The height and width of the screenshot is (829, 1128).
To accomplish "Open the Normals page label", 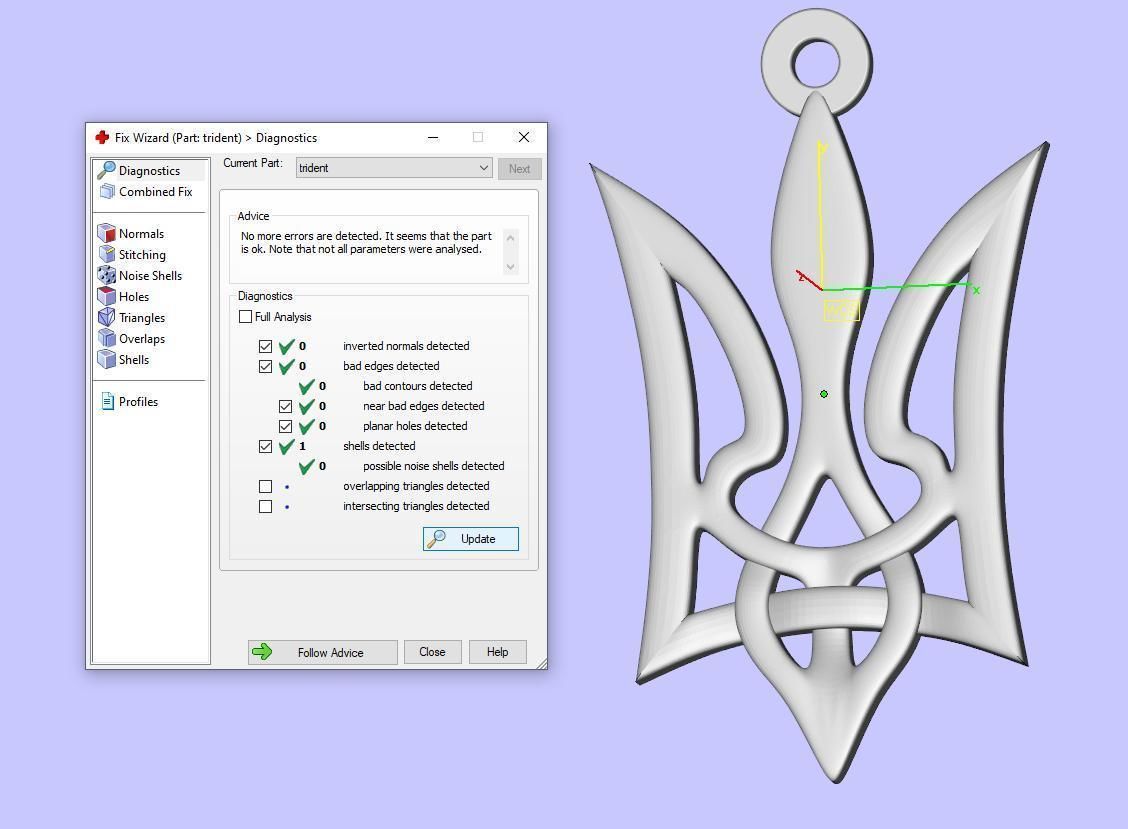I will click(141, 233).
